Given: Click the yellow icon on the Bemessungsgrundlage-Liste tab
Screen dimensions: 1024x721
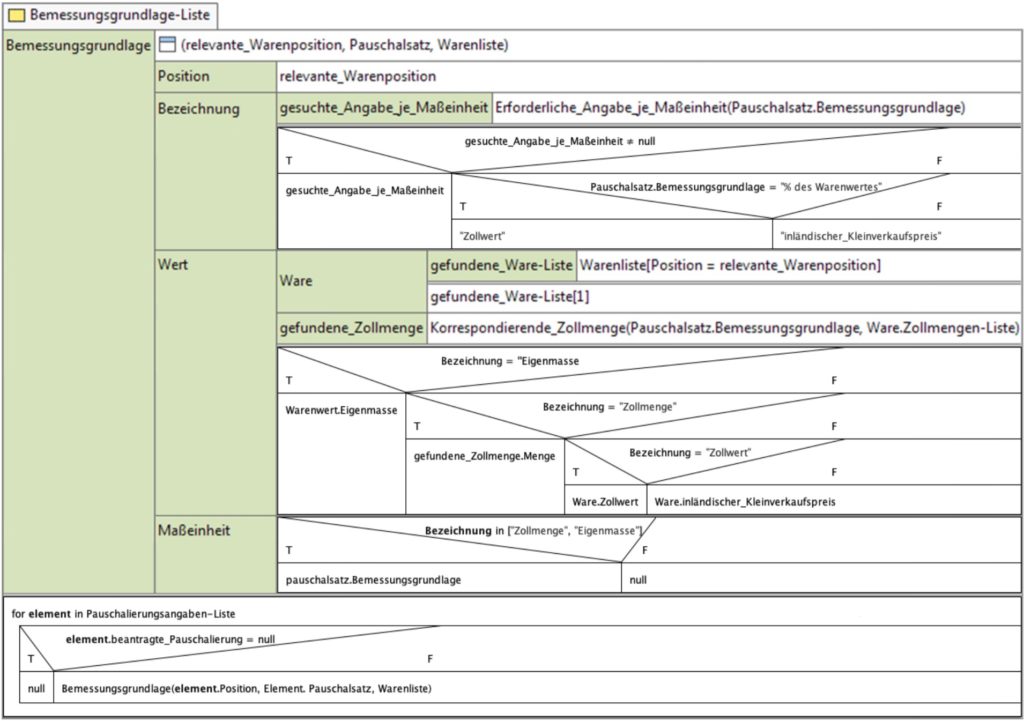Looking at the screenshot, I should tap(16, 16).
